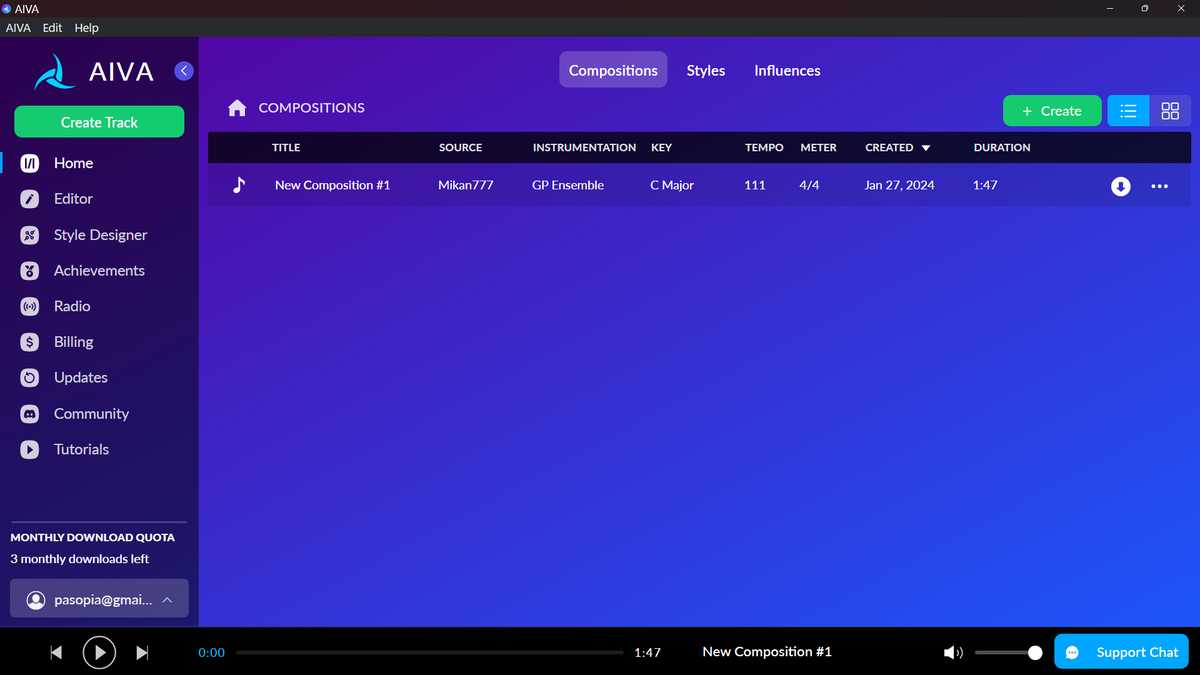Screen dimensions: 1200x675
Task: Click the Updates refresh icon
Action: click(30, 378)
